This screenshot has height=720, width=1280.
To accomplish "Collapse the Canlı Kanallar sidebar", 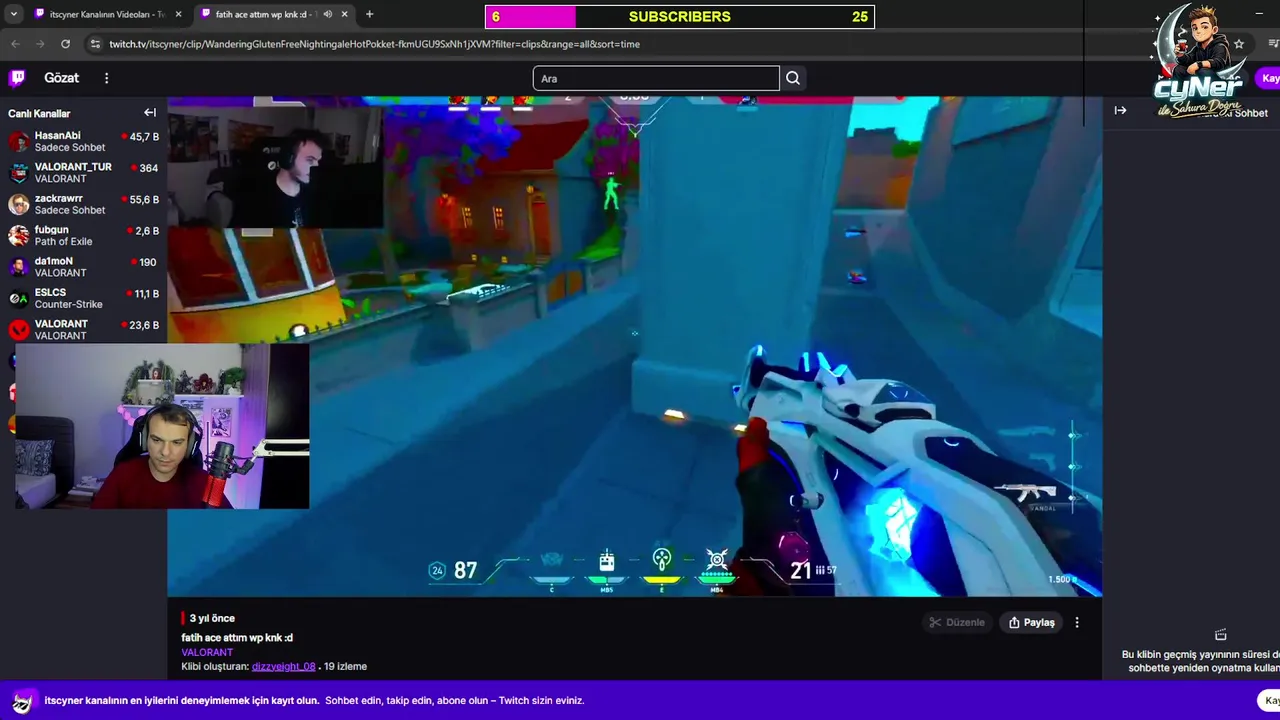I will coord(150,113).
